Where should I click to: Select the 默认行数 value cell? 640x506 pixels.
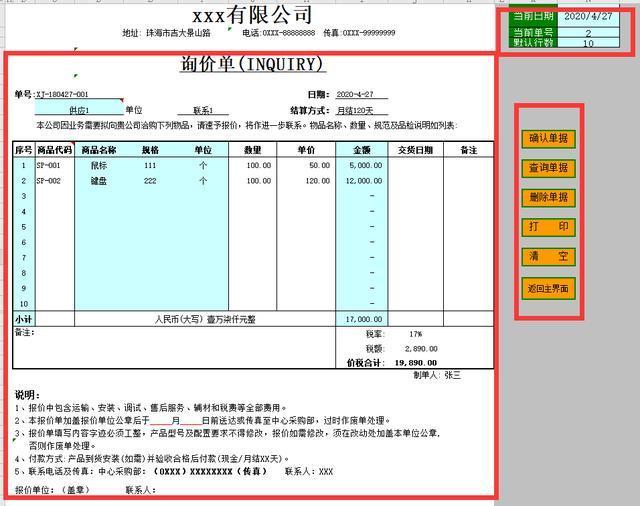(588, 43)
